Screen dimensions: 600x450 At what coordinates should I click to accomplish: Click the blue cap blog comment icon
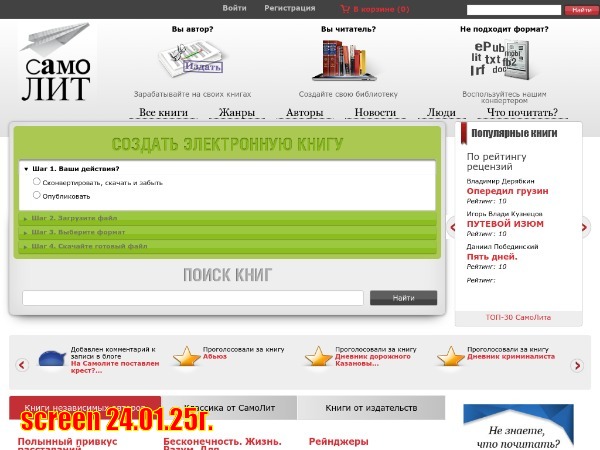point(52,358)
